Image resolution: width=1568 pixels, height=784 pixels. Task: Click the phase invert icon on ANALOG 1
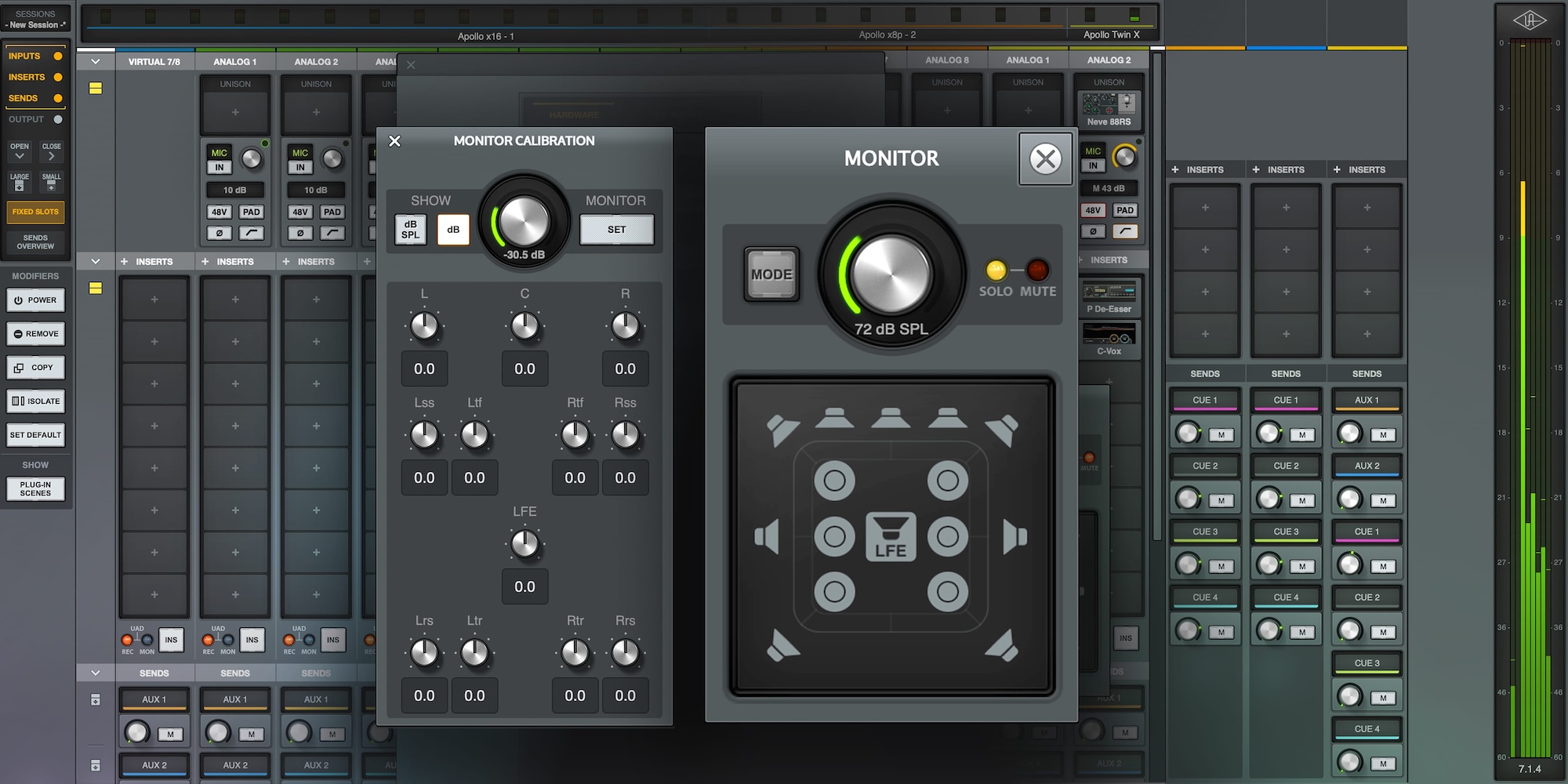click(x=220, y=233)
